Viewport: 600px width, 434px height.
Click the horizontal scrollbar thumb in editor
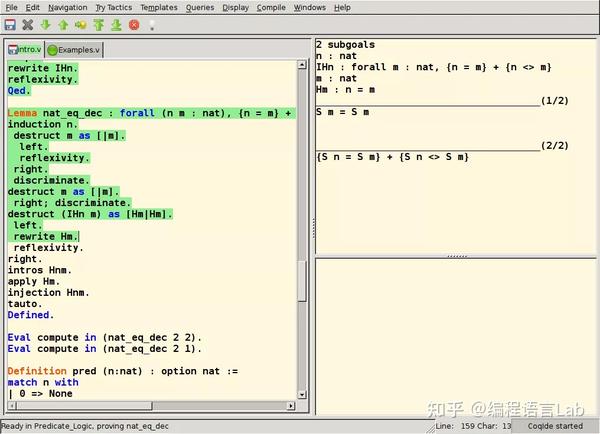pos(84,406)
